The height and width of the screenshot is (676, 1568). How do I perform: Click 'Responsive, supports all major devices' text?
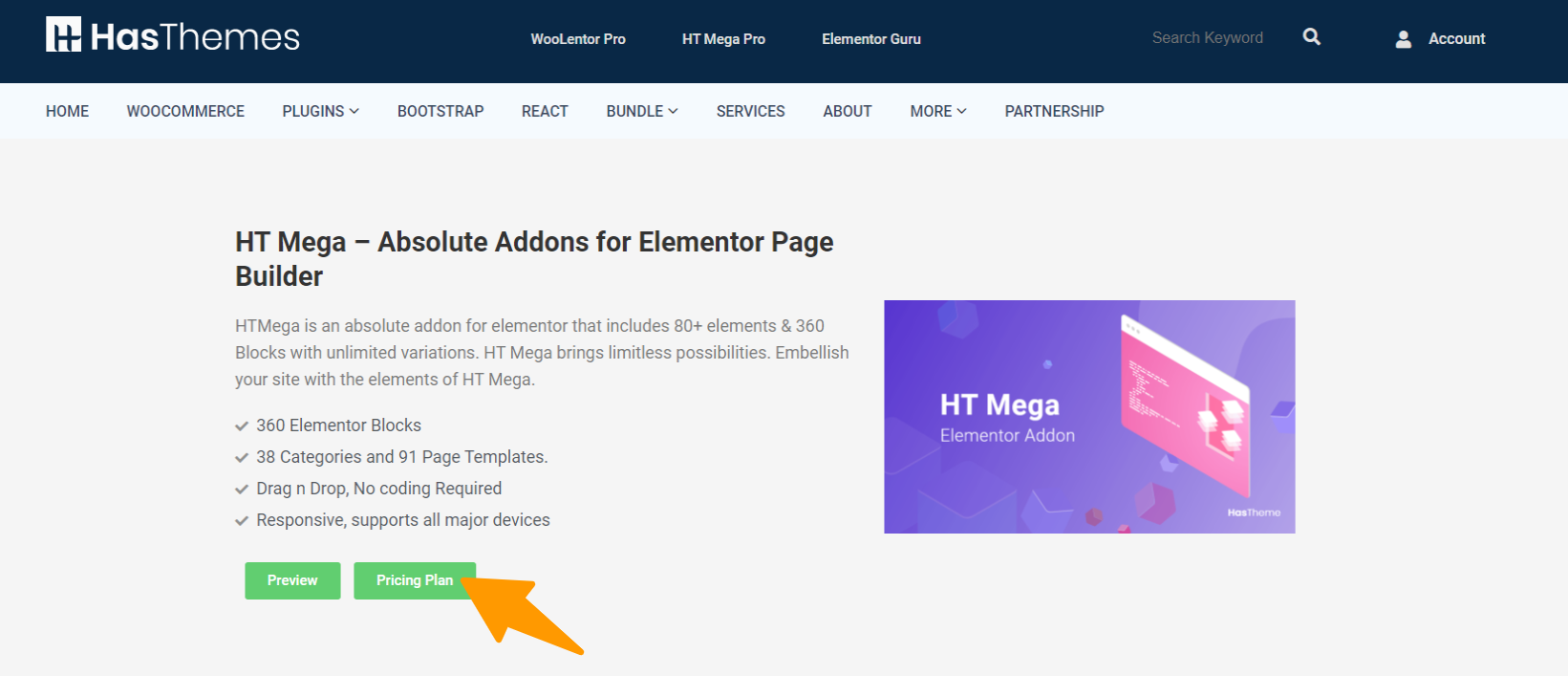tap(403, 520)
